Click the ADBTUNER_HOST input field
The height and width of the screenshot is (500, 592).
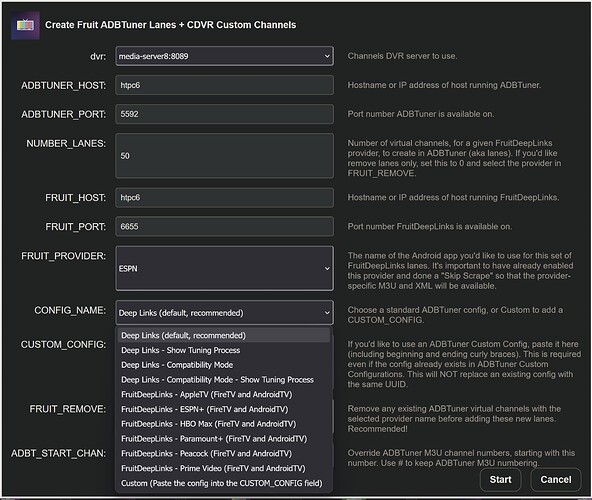[x=224, y=85]
